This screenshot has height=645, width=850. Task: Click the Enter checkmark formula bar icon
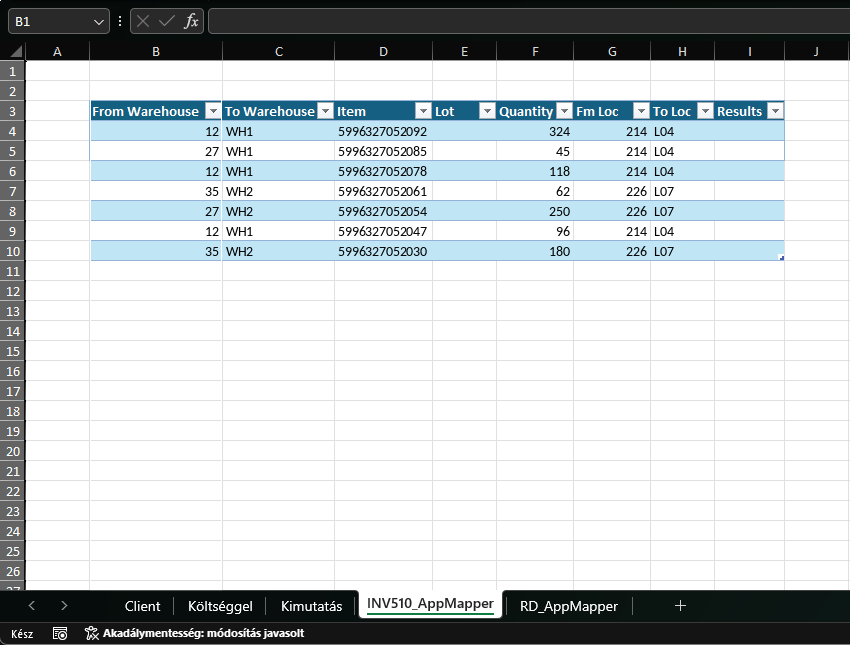point(166,21)
